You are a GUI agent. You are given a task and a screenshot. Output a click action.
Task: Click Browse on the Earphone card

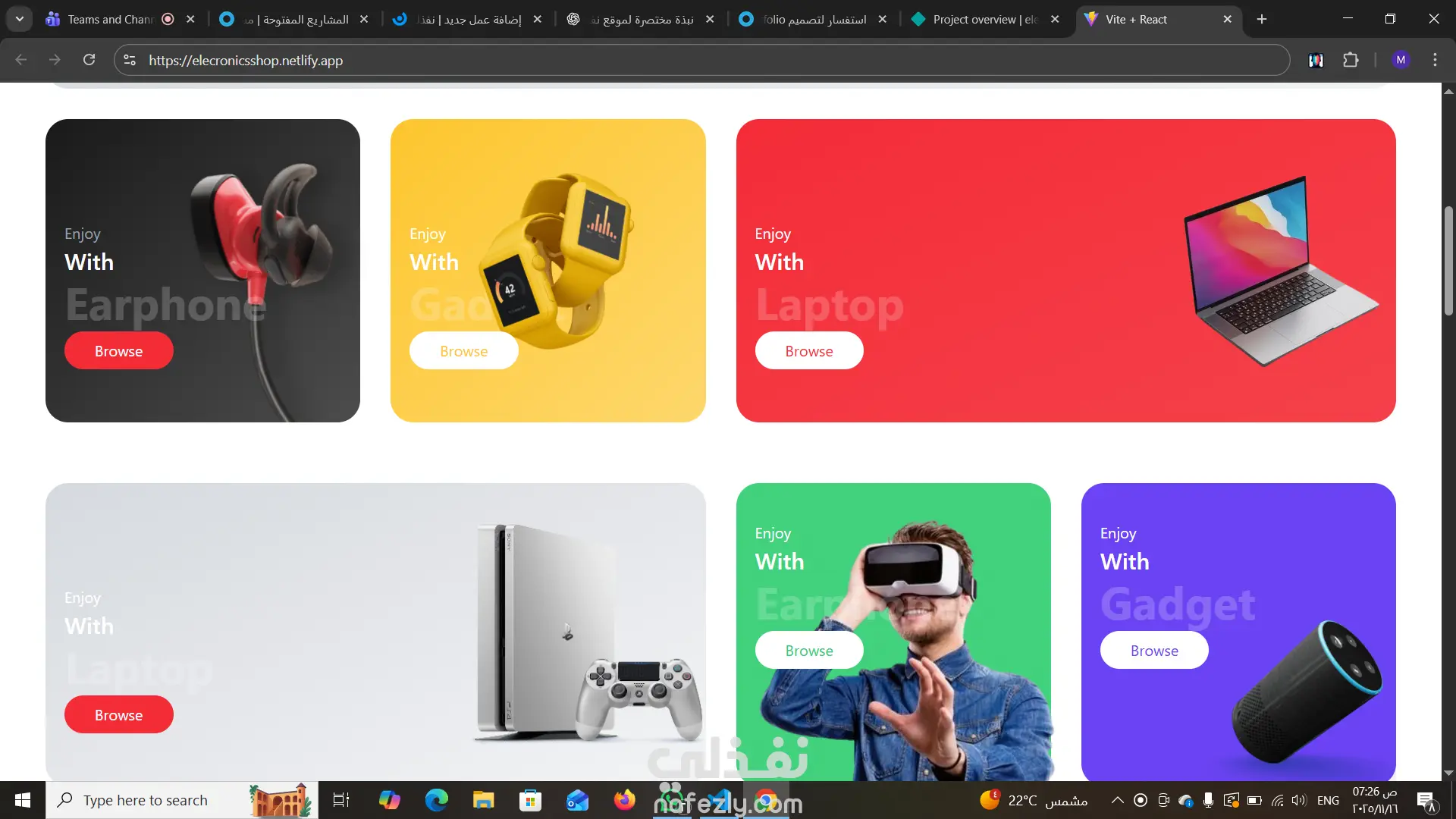click(x=119, y=351)
